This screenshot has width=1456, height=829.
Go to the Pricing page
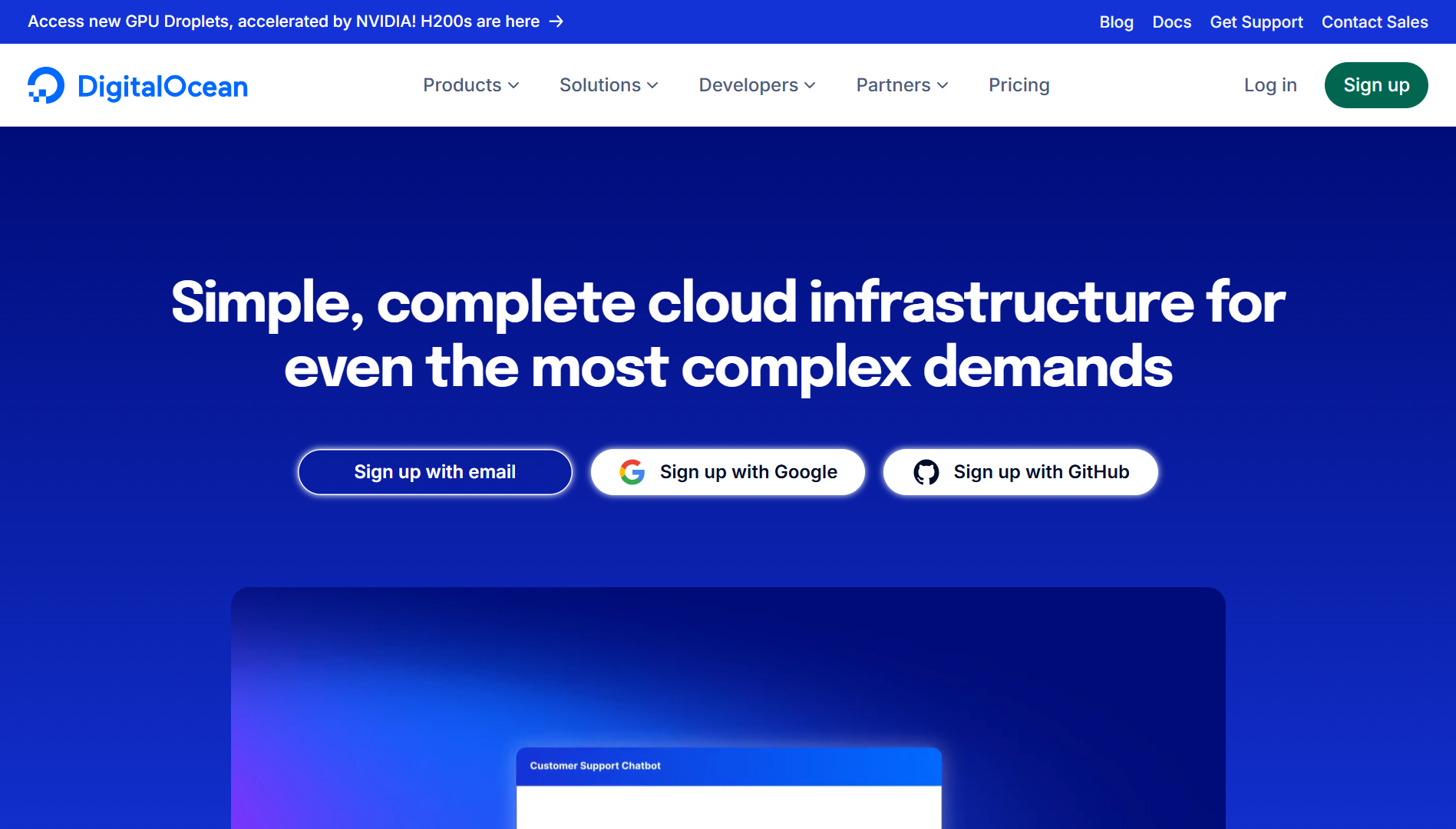coord(1019,85)
